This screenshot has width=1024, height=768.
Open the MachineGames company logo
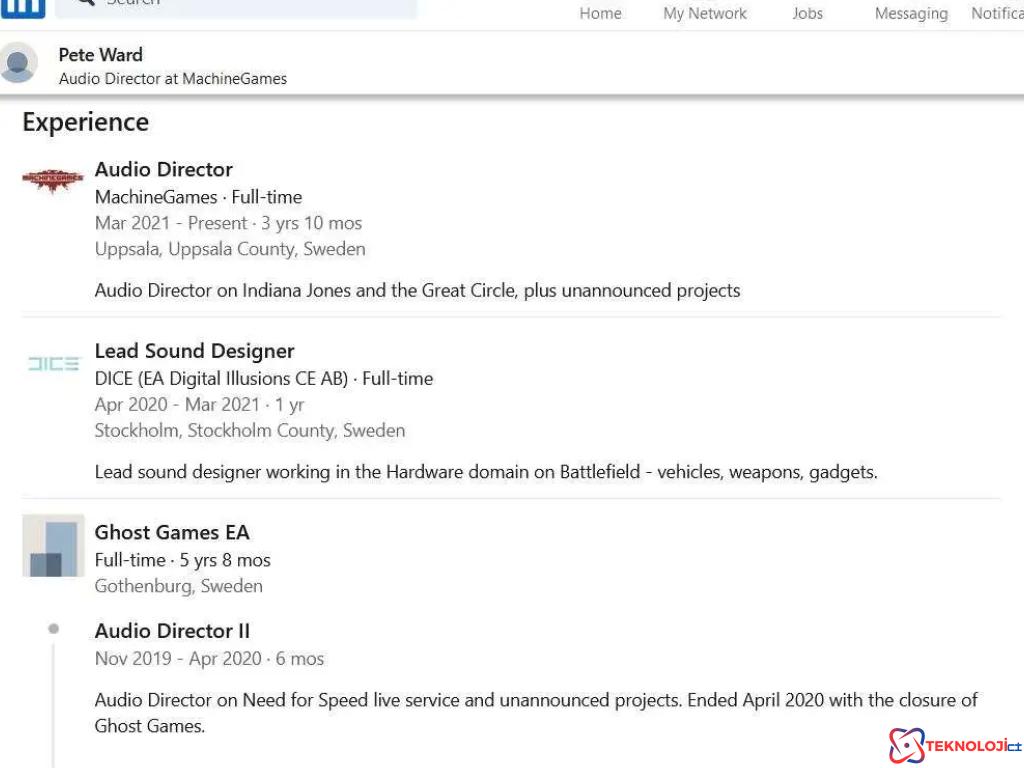(x=52, y=180)
